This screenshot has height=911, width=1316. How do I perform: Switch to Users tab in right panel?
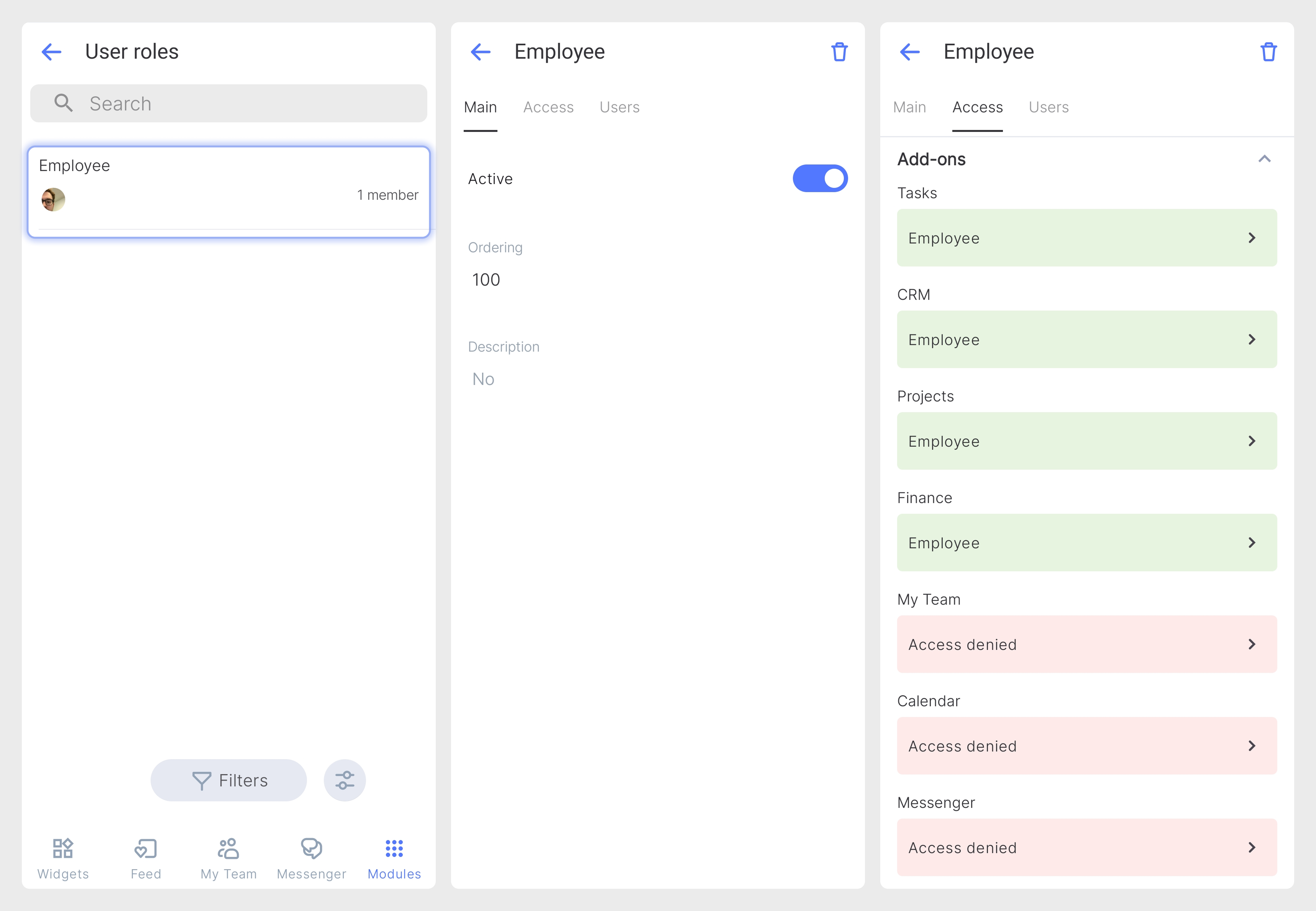1049,107
